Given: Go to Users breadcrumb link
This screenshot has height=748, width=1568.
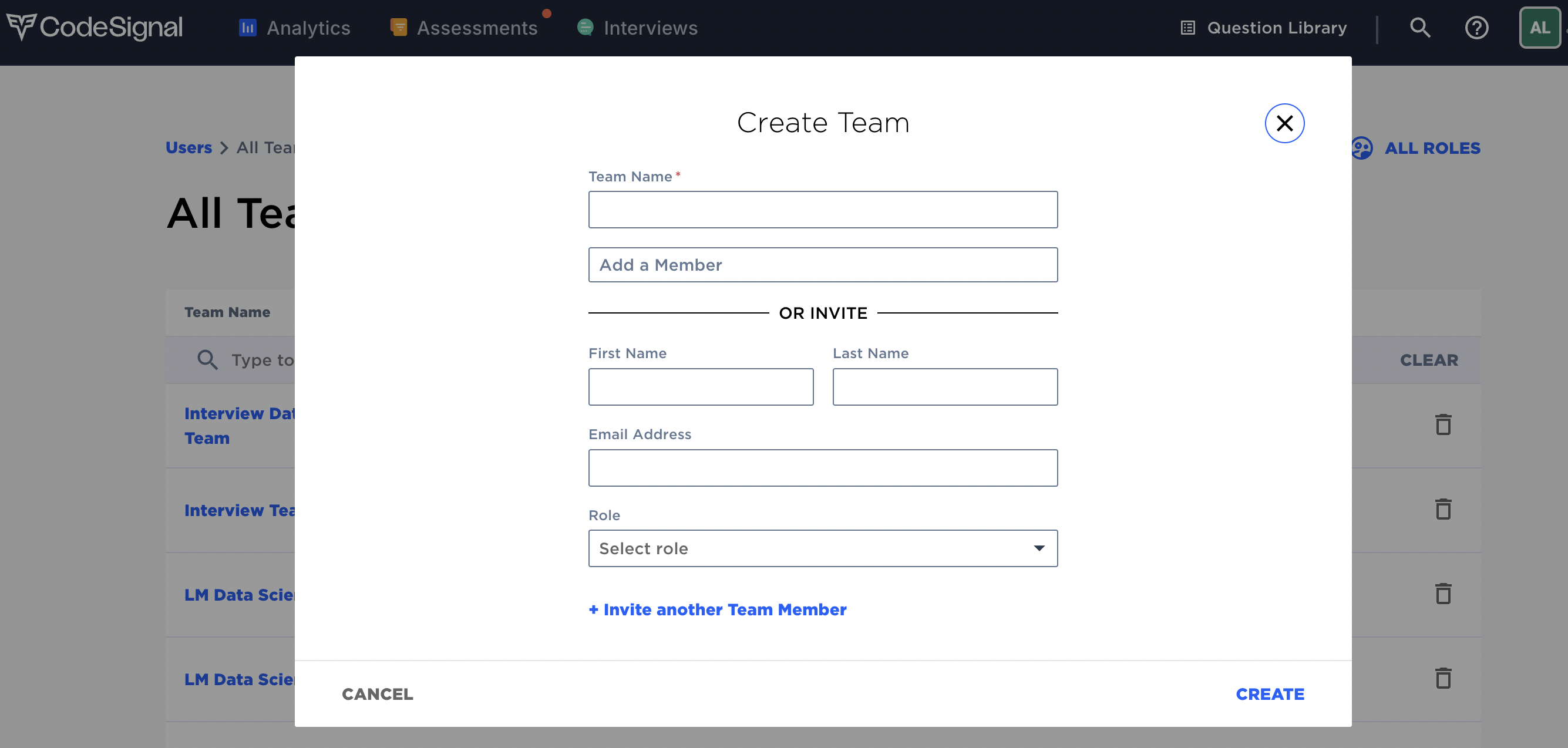Looking at the screenshot, I should tap(189, 148).
